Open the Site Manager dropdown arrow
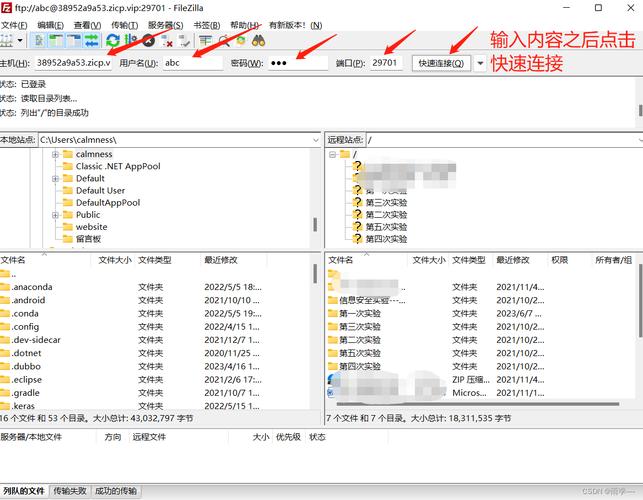Screen dimensions: 643x500 click(19, 40)
